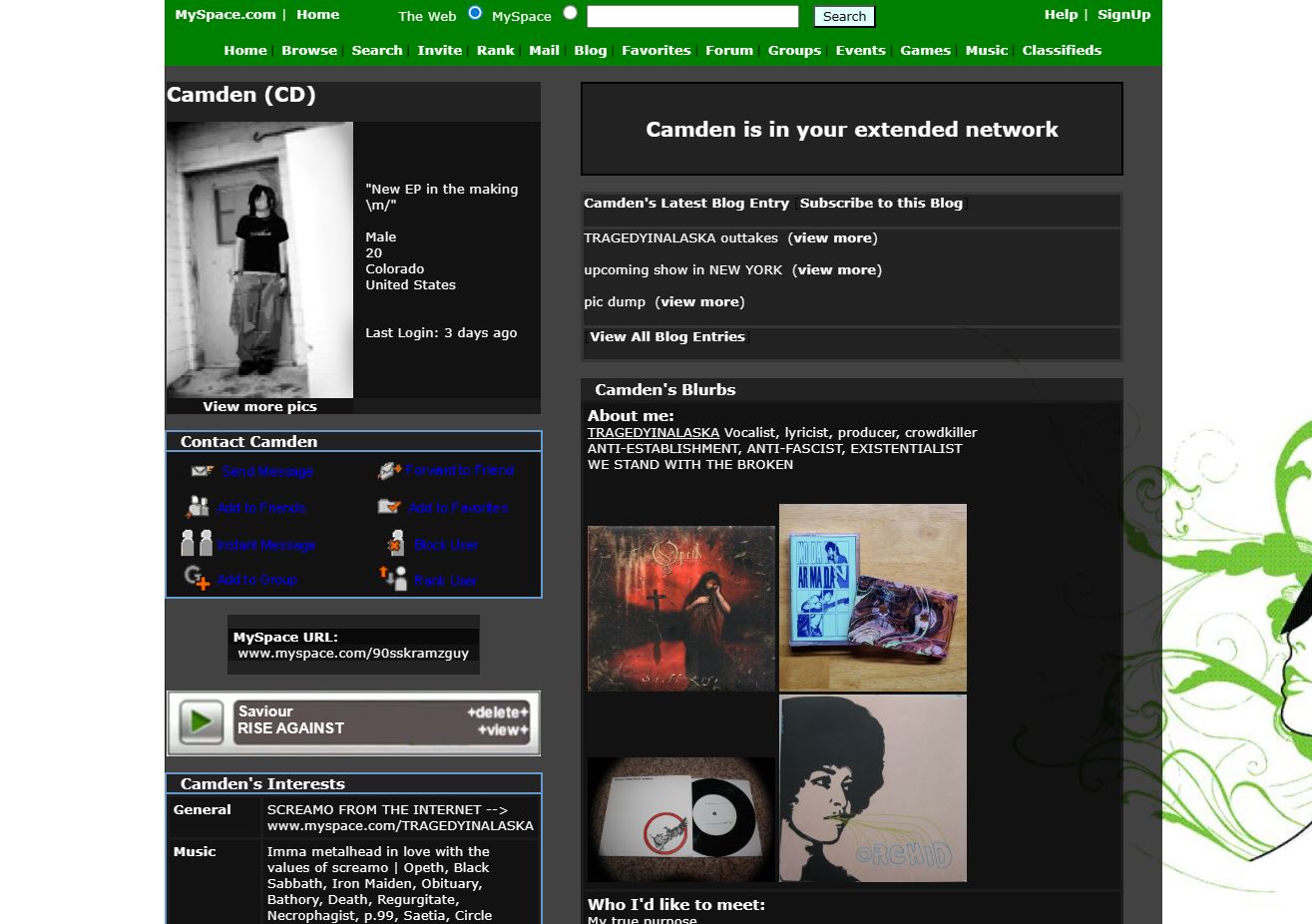Open the View more pics link

point(259,406)
